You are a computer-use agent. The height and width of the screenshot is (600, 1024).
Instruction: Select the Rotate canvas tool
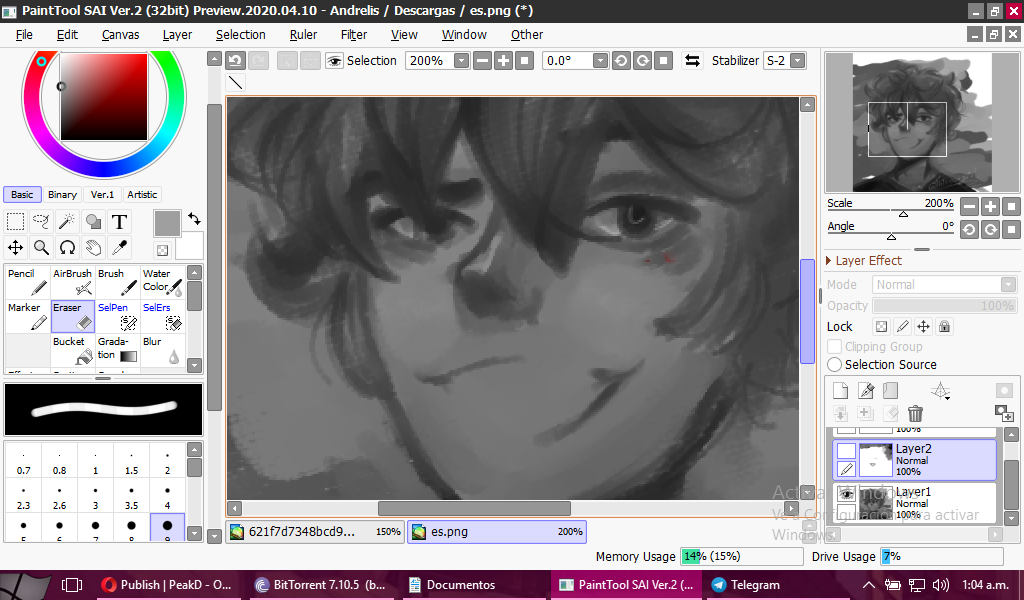[67, 247]
